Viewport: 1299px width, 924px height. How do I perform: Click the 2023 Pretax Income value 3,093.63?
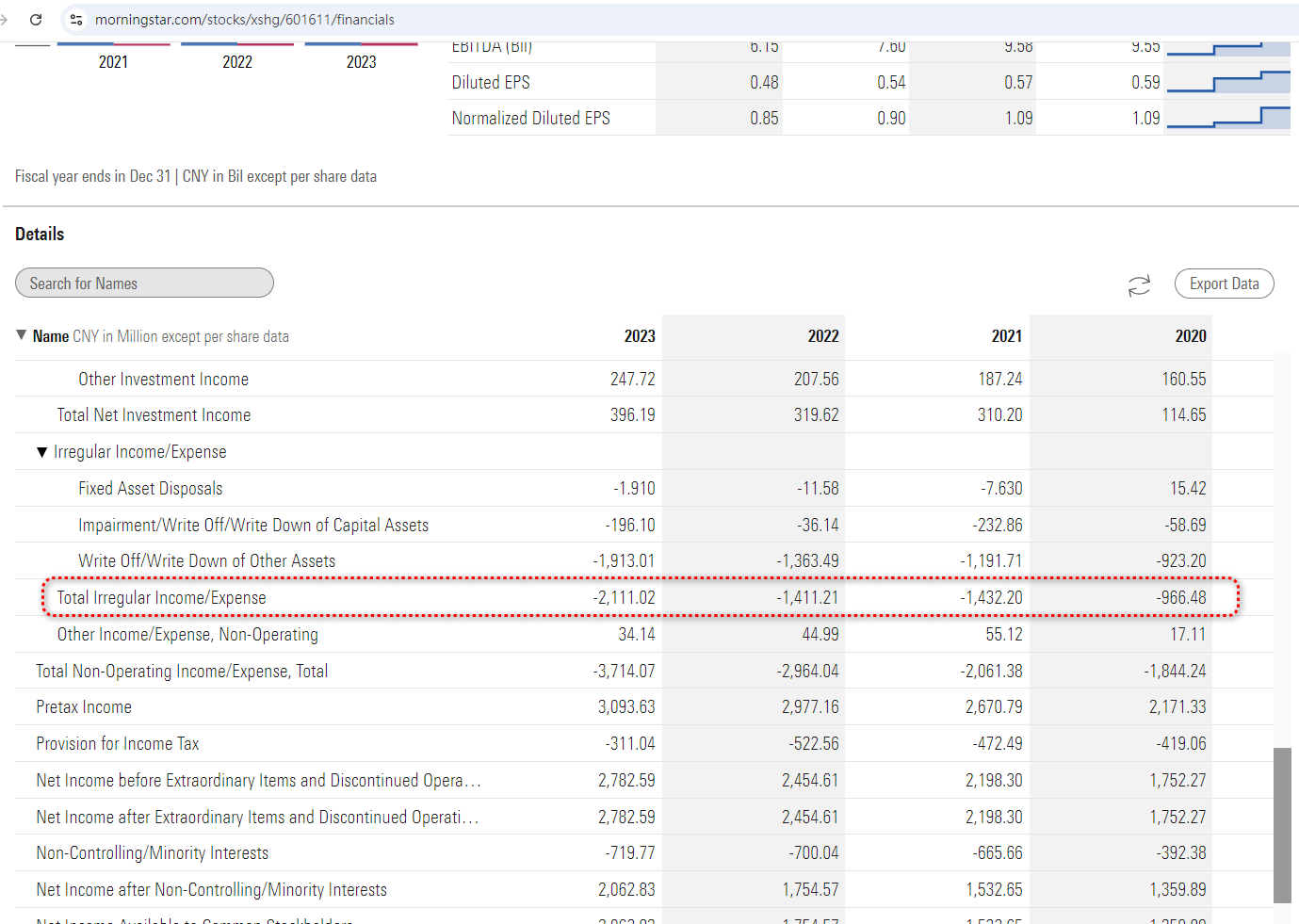point(626,707)
